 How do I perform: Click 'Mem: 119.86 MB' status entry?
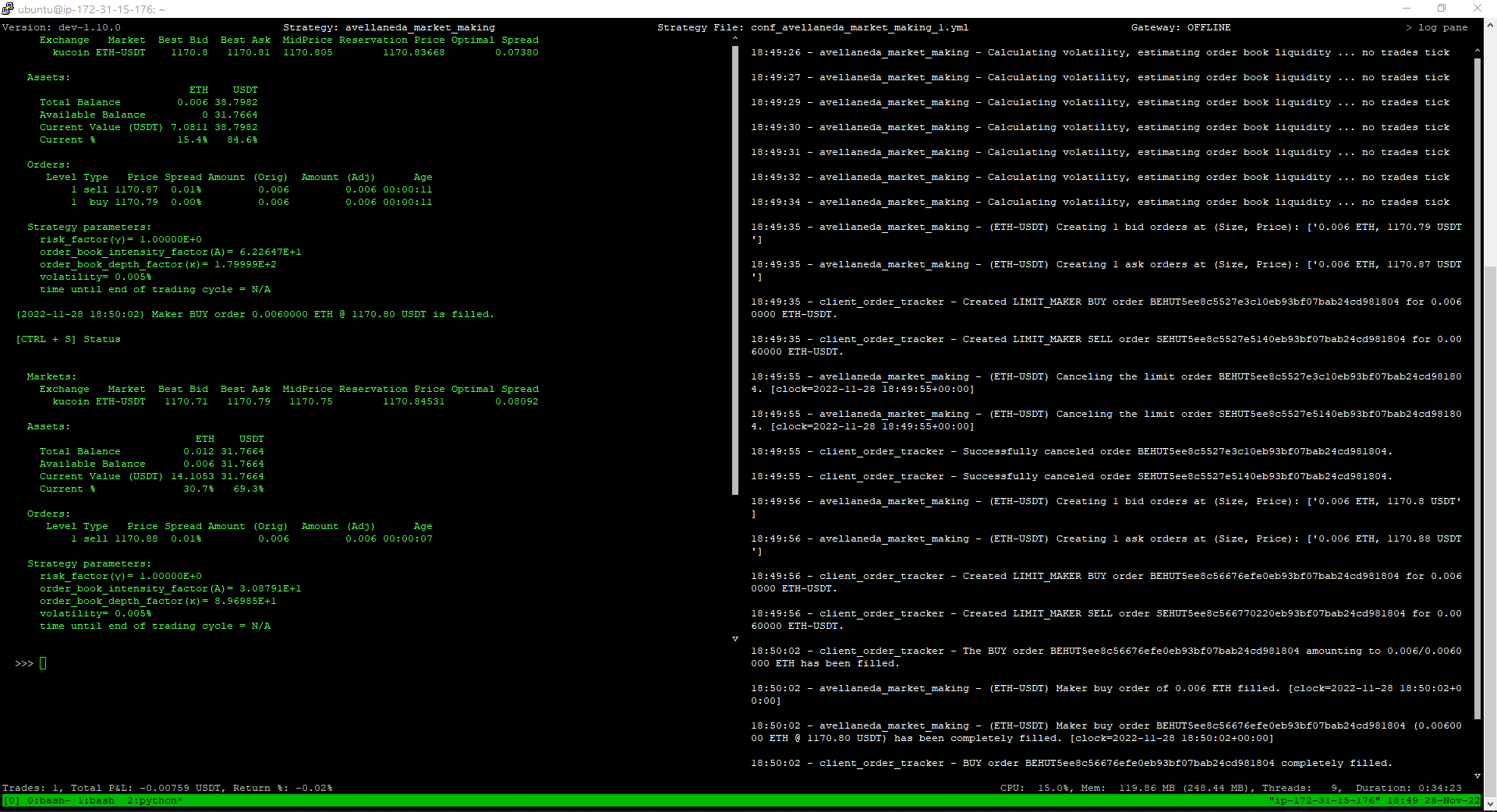click(1128, 789)
